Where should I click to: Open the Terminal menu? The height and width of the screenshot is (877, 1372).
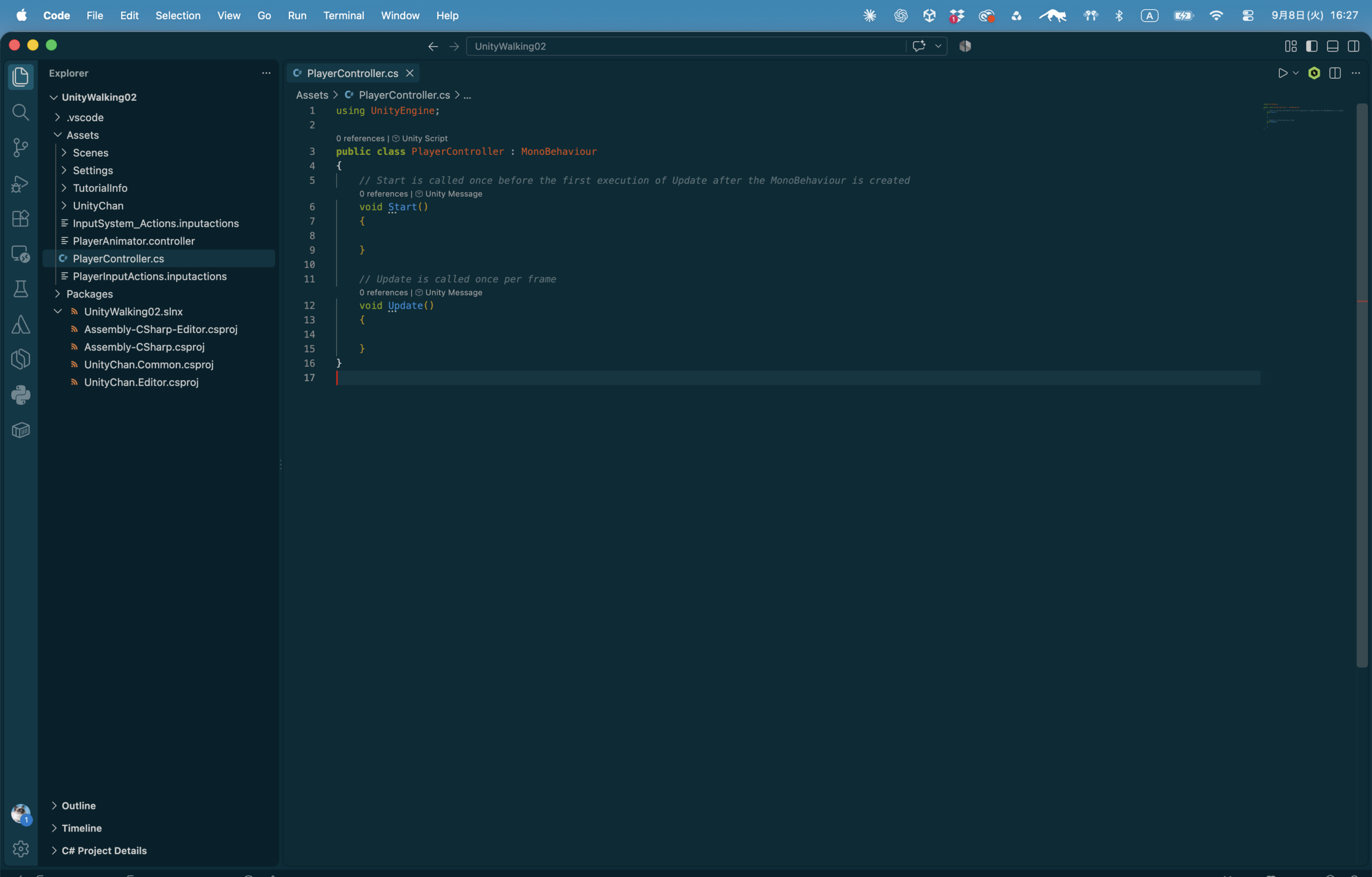coord(344,16)
